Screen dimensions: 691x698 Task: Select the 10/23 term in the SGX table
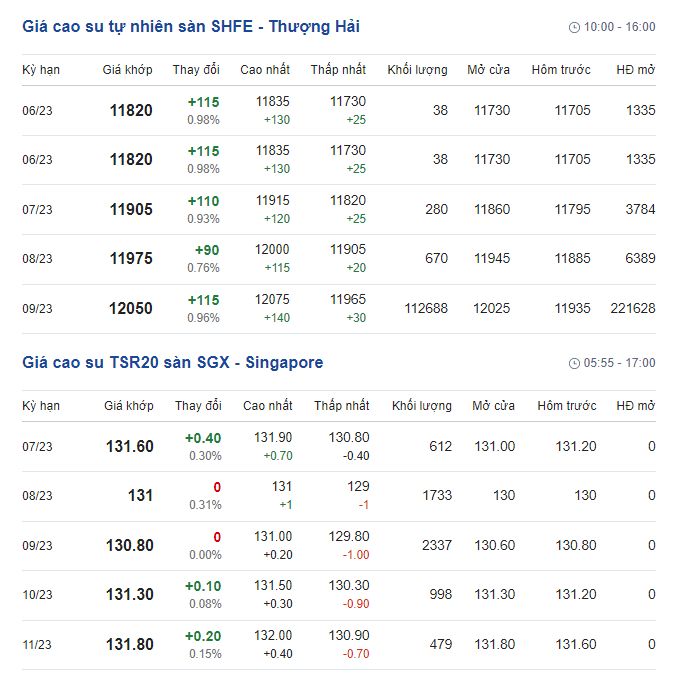37,595
